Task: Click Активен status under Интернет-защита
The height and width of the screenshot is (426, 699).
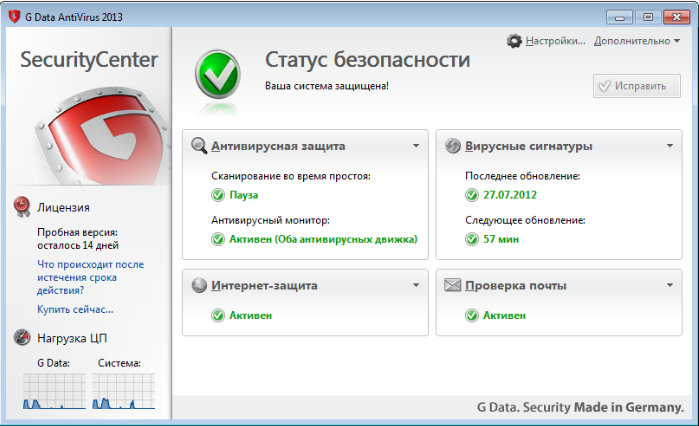Action: 251,315
